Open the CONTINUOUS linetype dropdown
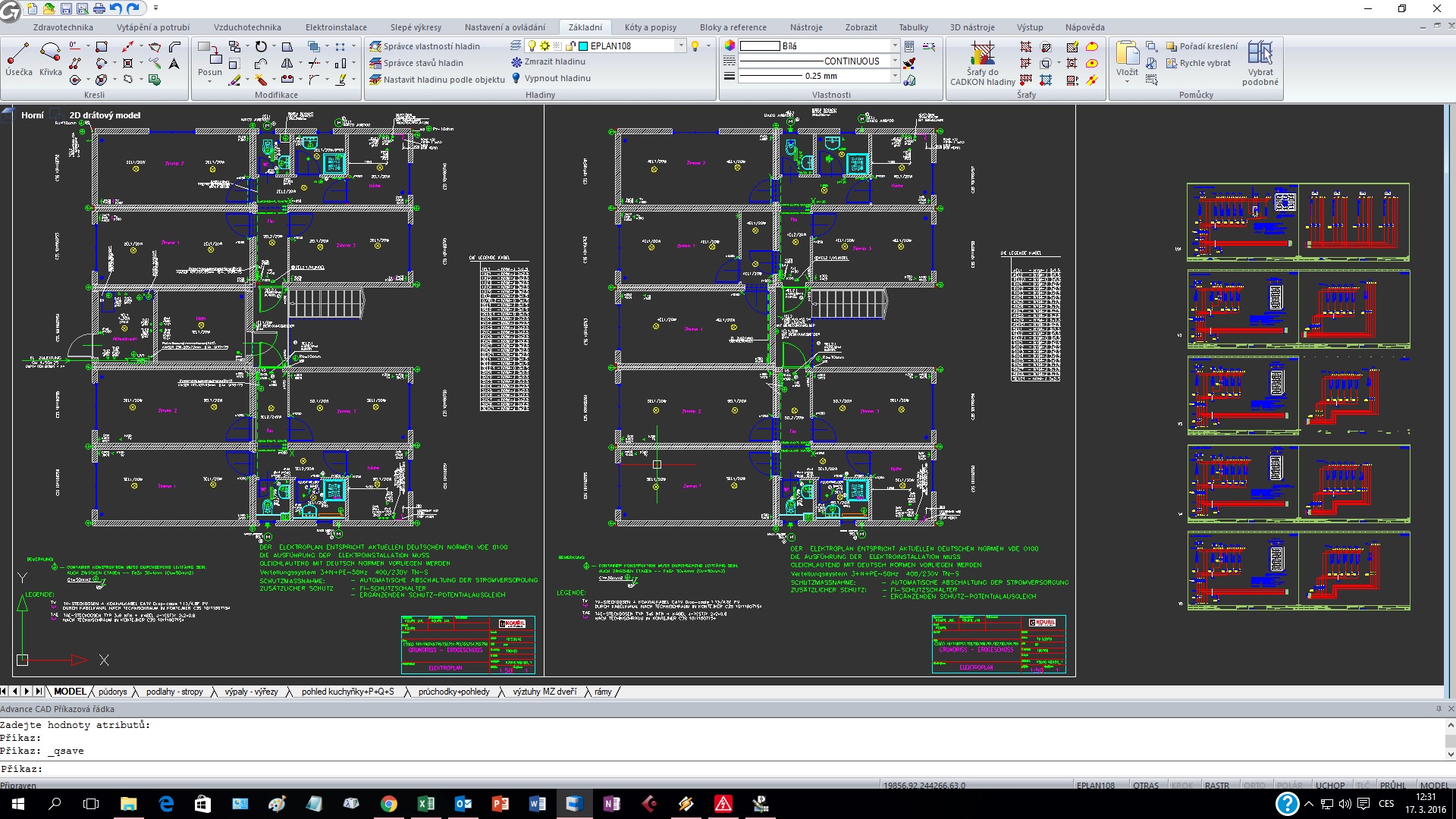Image resolution: width=1456 pixels, height=819 pixels. pyautogui.click(x=895, y=61)
